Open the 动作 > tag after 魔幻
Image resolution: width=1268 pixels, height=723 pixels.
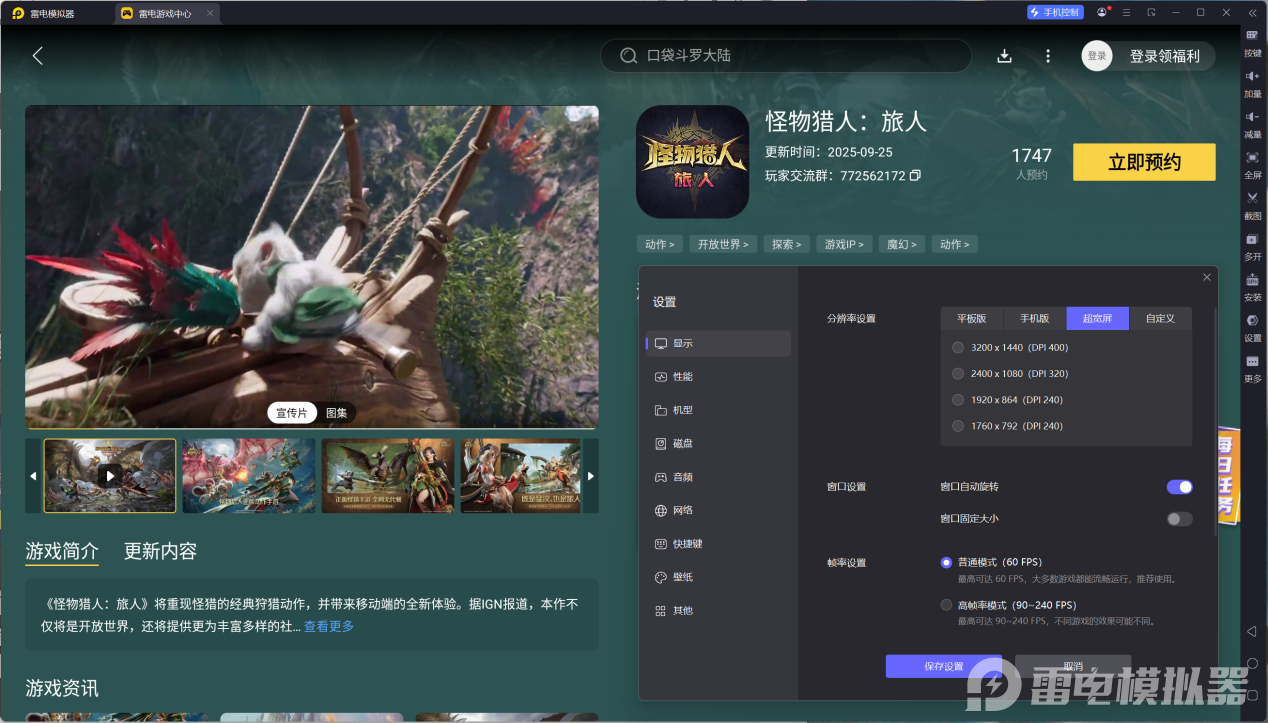pos(955,244)
